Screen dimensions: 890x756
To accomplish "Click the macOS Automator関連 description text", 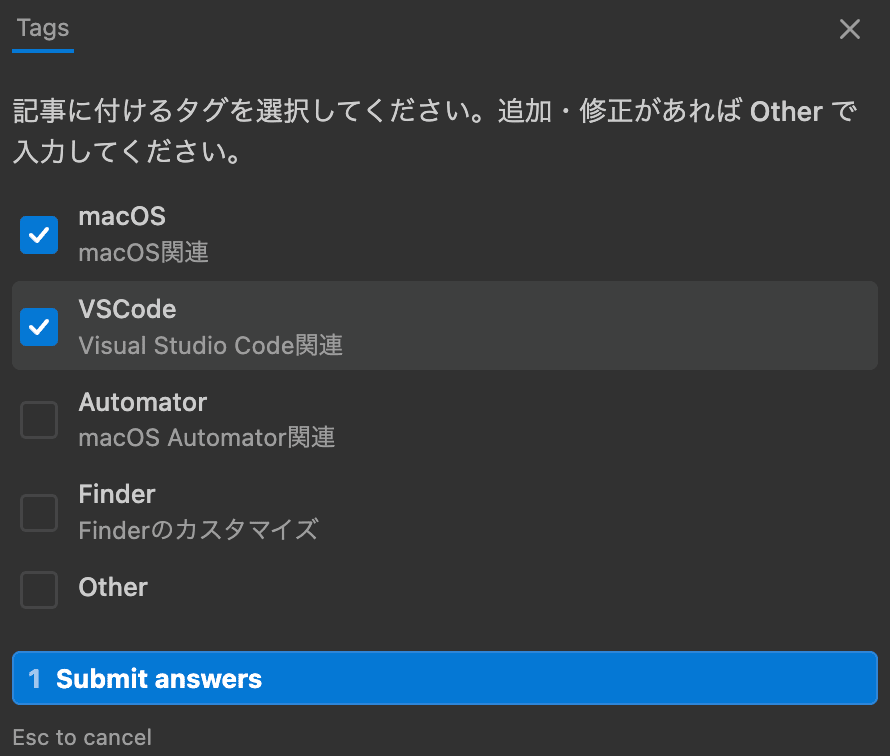I will [206, 437].
